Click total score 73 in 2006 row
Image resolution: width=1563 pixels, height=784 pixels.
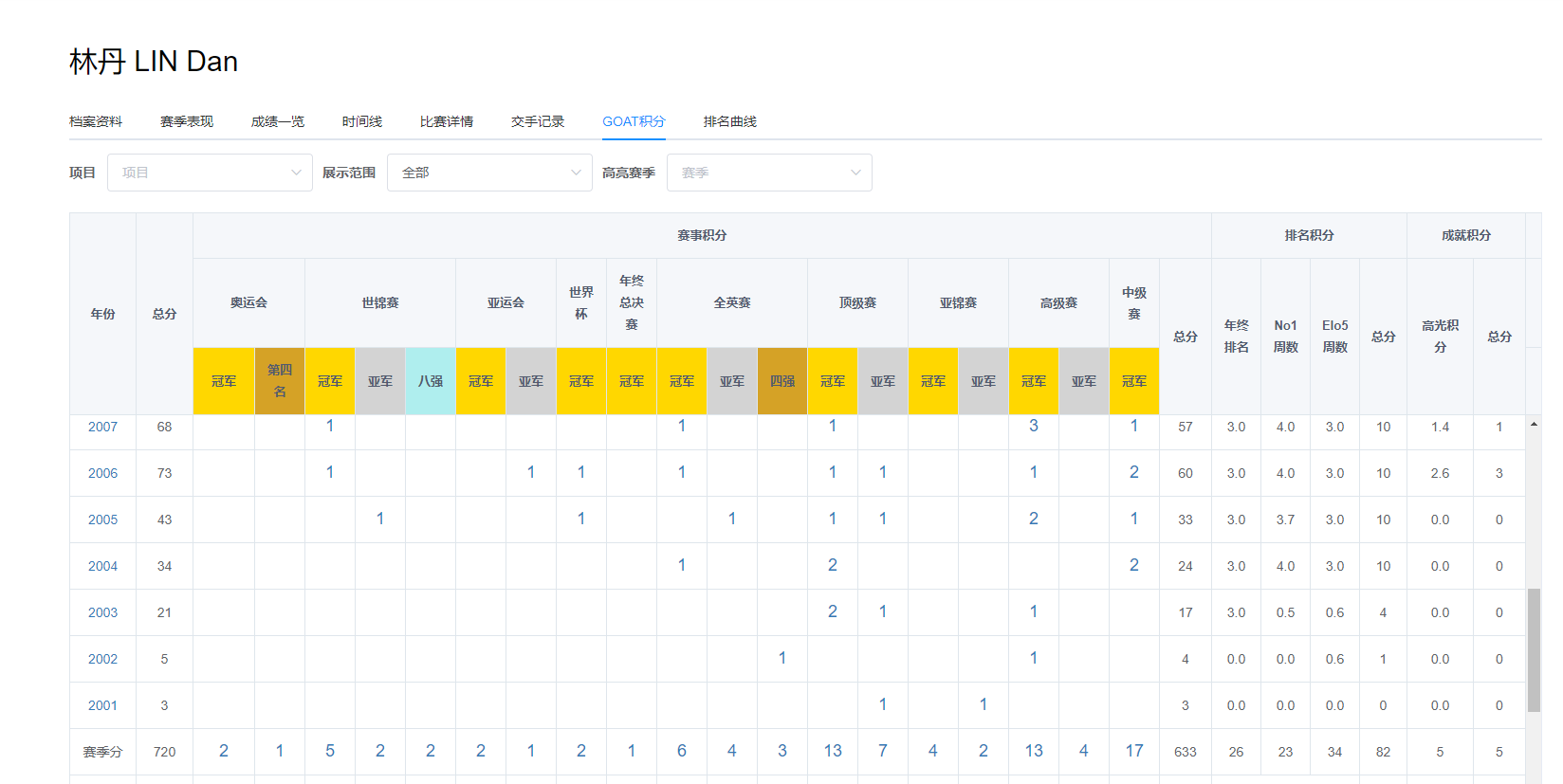(164, 473)
